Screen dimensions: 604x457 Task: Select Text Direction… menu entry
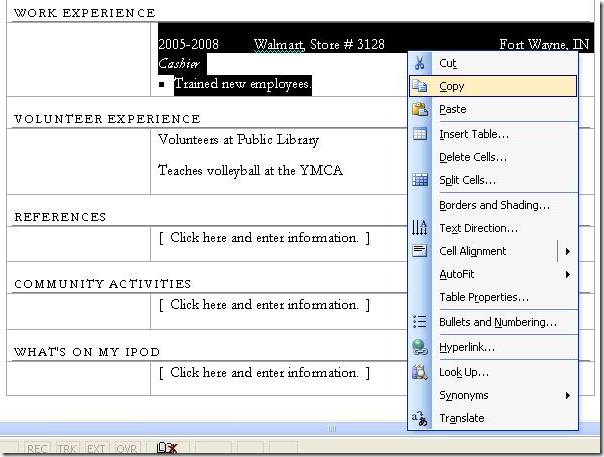493,228
